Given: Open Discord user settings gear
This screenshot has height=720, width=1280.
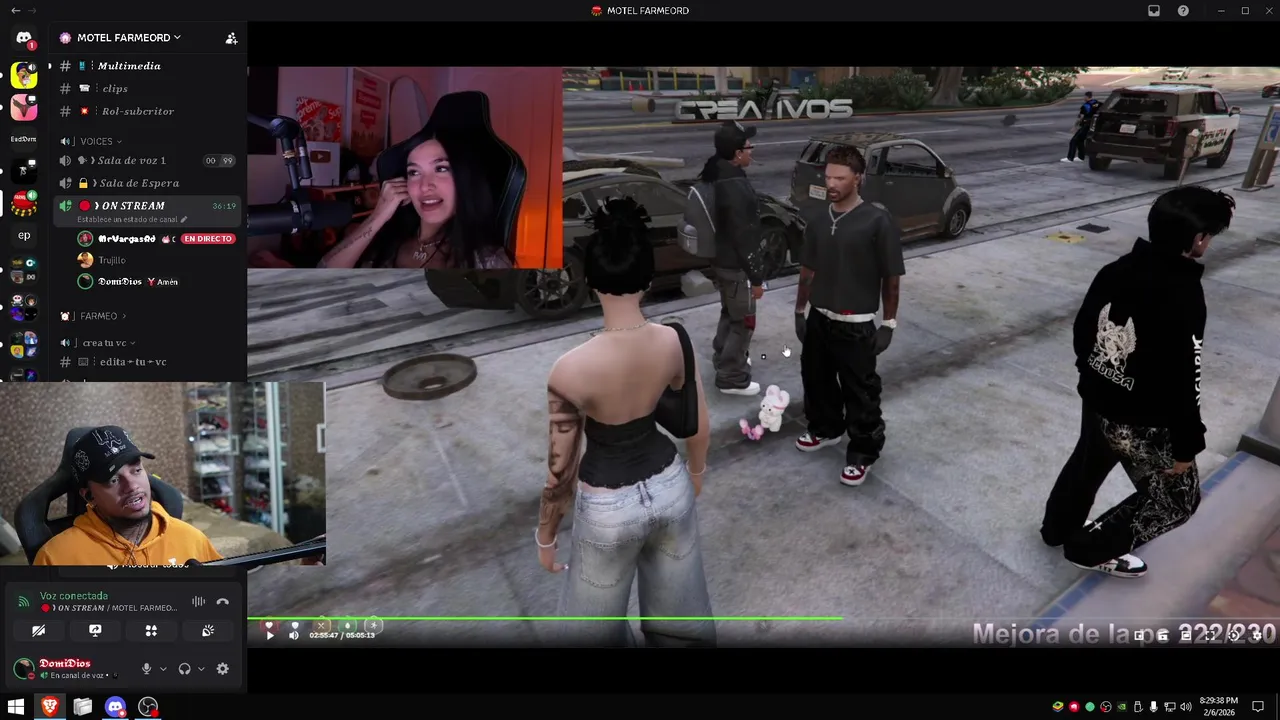Looking at the screenshot, I should click(222, 669).
